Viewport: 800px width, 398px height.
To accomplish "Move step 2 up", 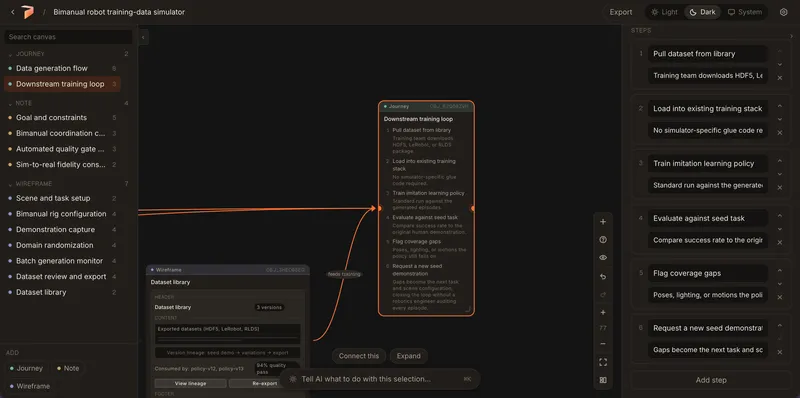I will click(780, 106).
